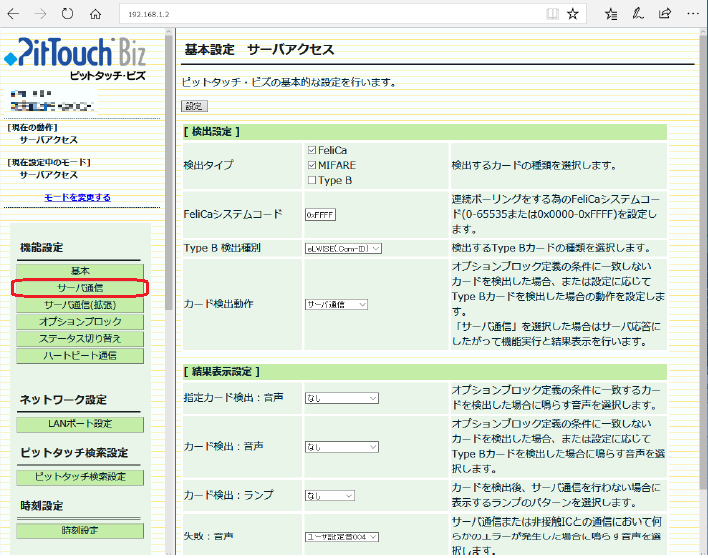Click the [現在設定中のモード] label
708x558 pixels.
pos(49,162)
